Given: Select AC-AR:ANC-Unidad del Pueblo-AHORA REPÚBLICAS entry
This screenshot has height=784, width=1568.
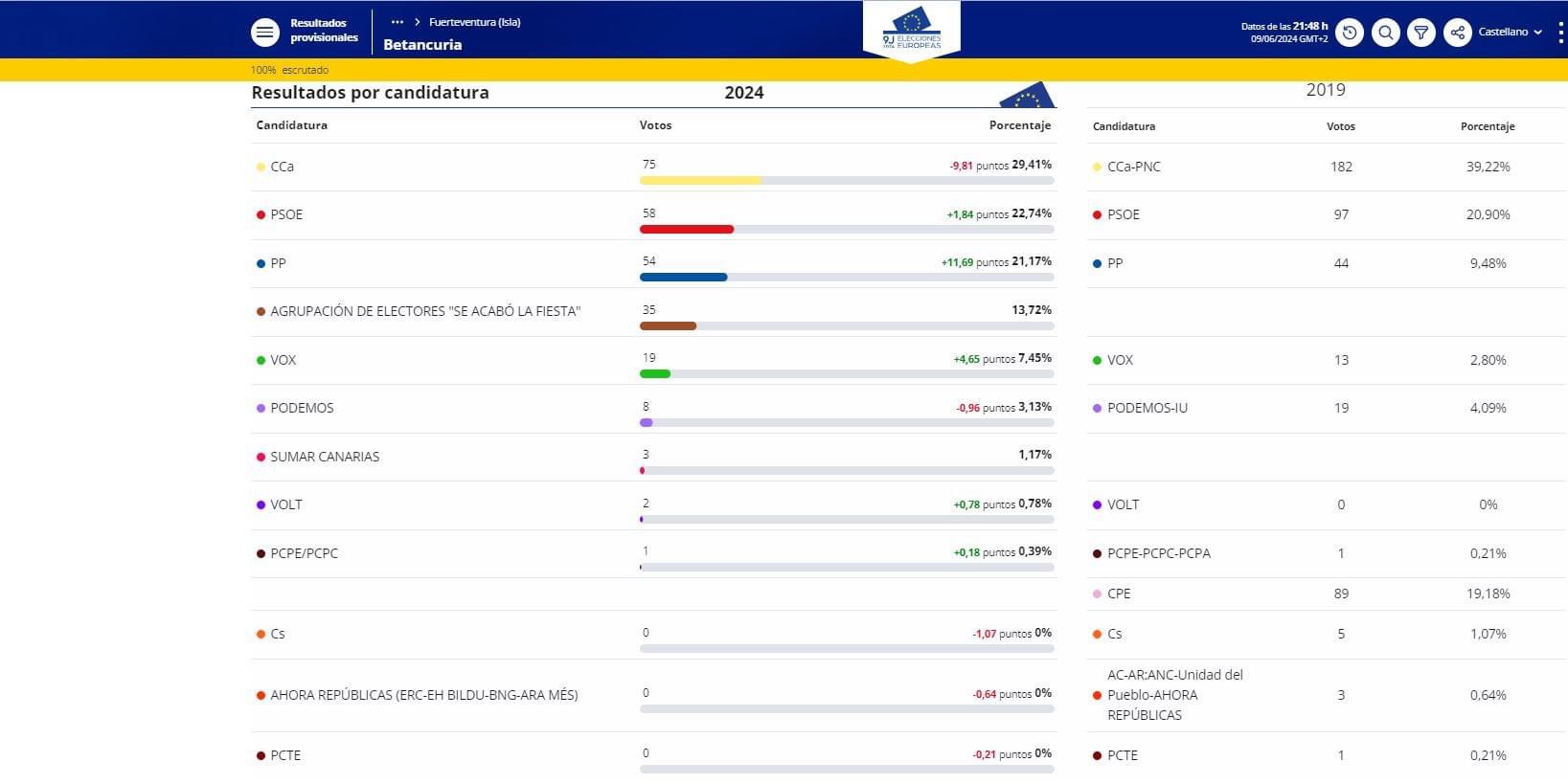Looking at the screenshot, I should tap(1175, 695).
